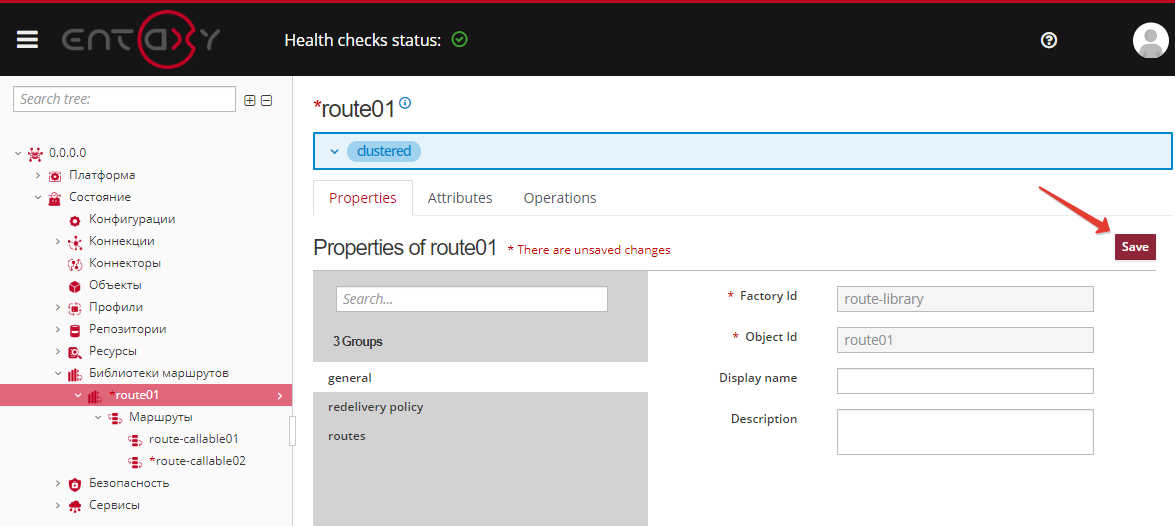Collapse the Состояние tree node
Viewport: 1175px width, 526px height.
coord(38,197)
